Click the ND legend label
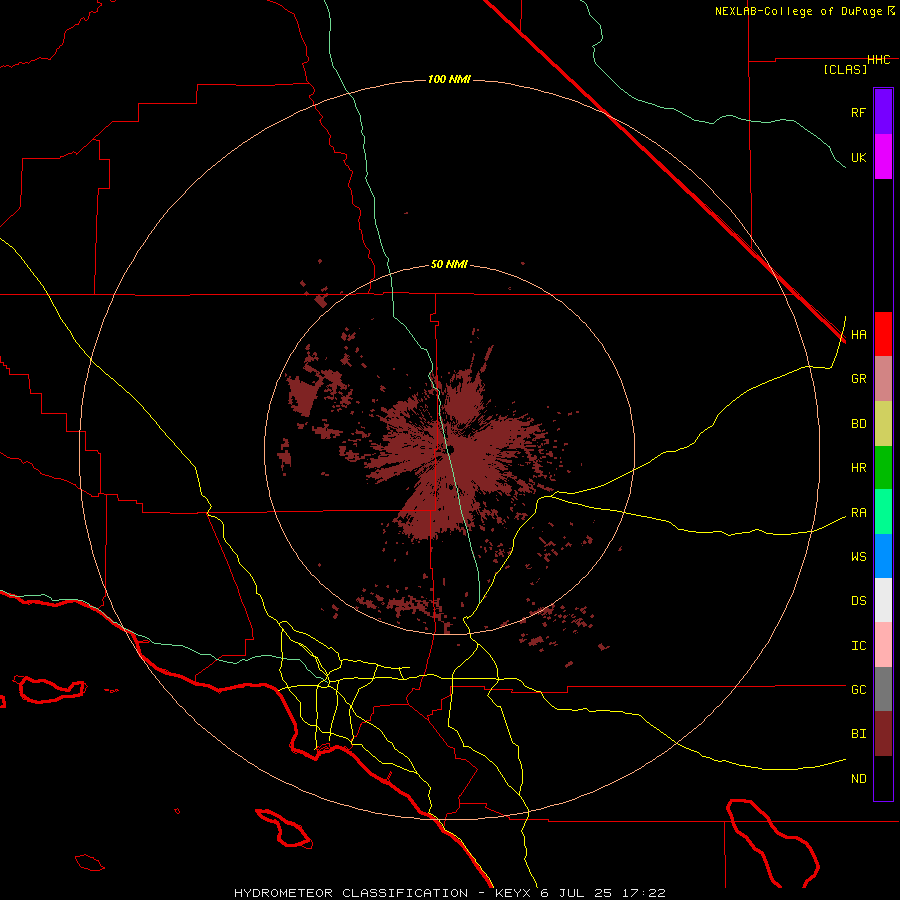Viewport: 900px width, 900px height. coord(858,779)
